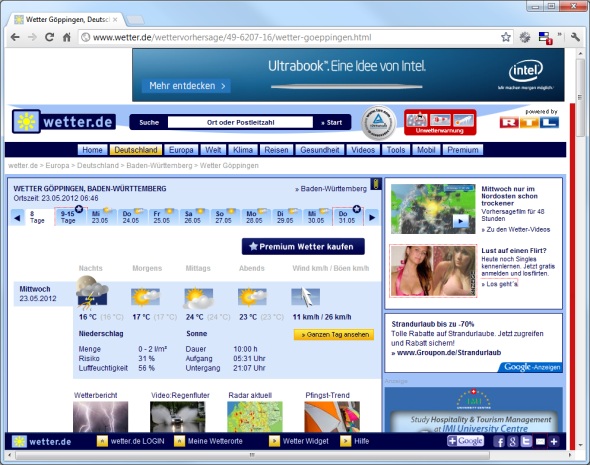
Task: Open a new browser tab
Action: click(135, 19)
